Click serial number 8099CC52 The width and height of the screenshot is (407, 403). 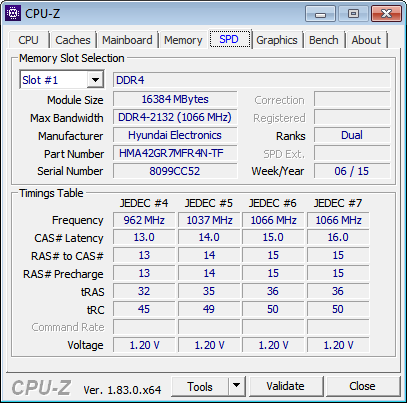coord(175,171)
